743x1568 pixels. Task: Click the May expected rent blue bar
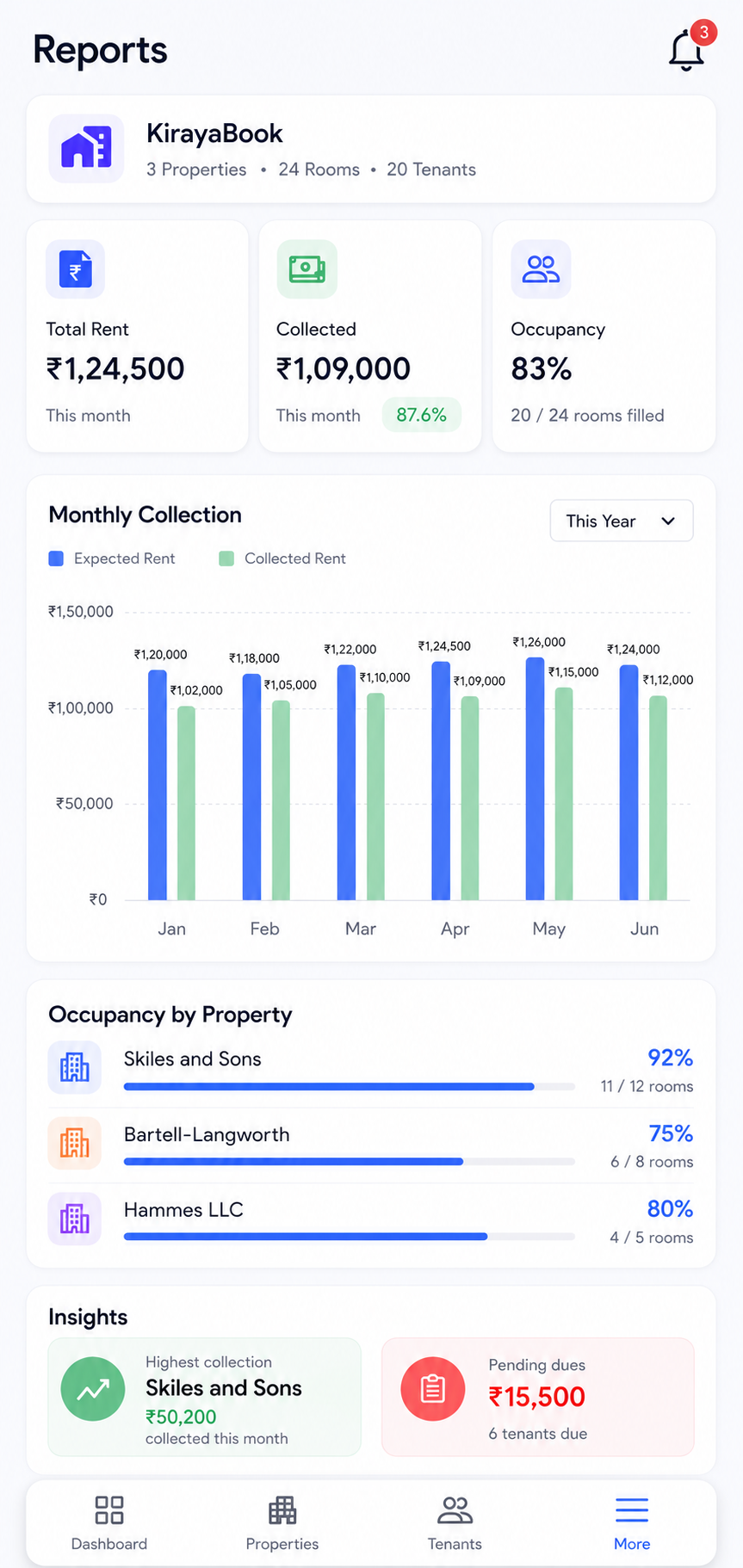click(x=536, y=779)
